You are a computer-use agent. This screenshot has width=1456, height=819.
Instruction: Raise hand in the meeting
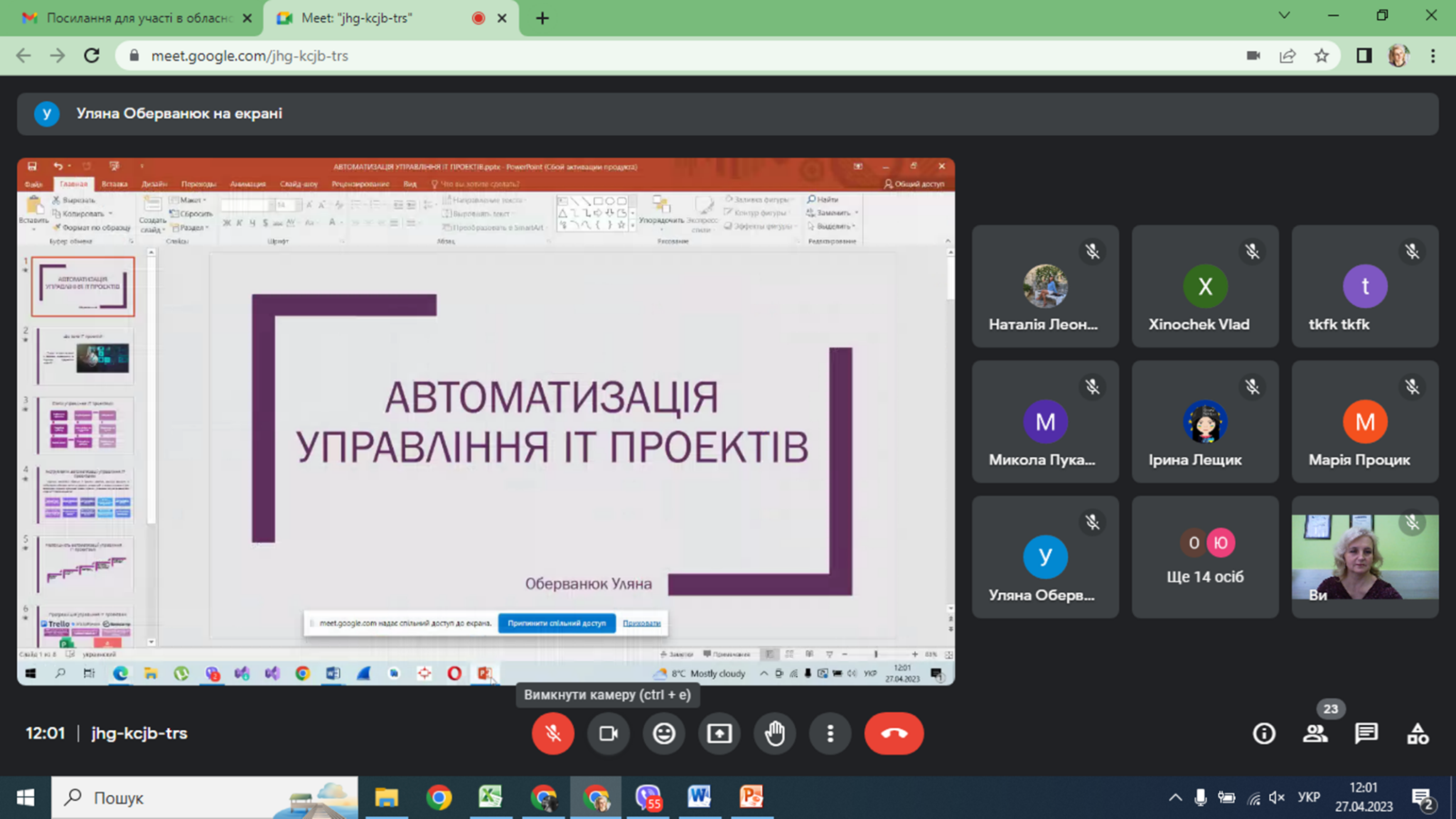click(775, 733)
